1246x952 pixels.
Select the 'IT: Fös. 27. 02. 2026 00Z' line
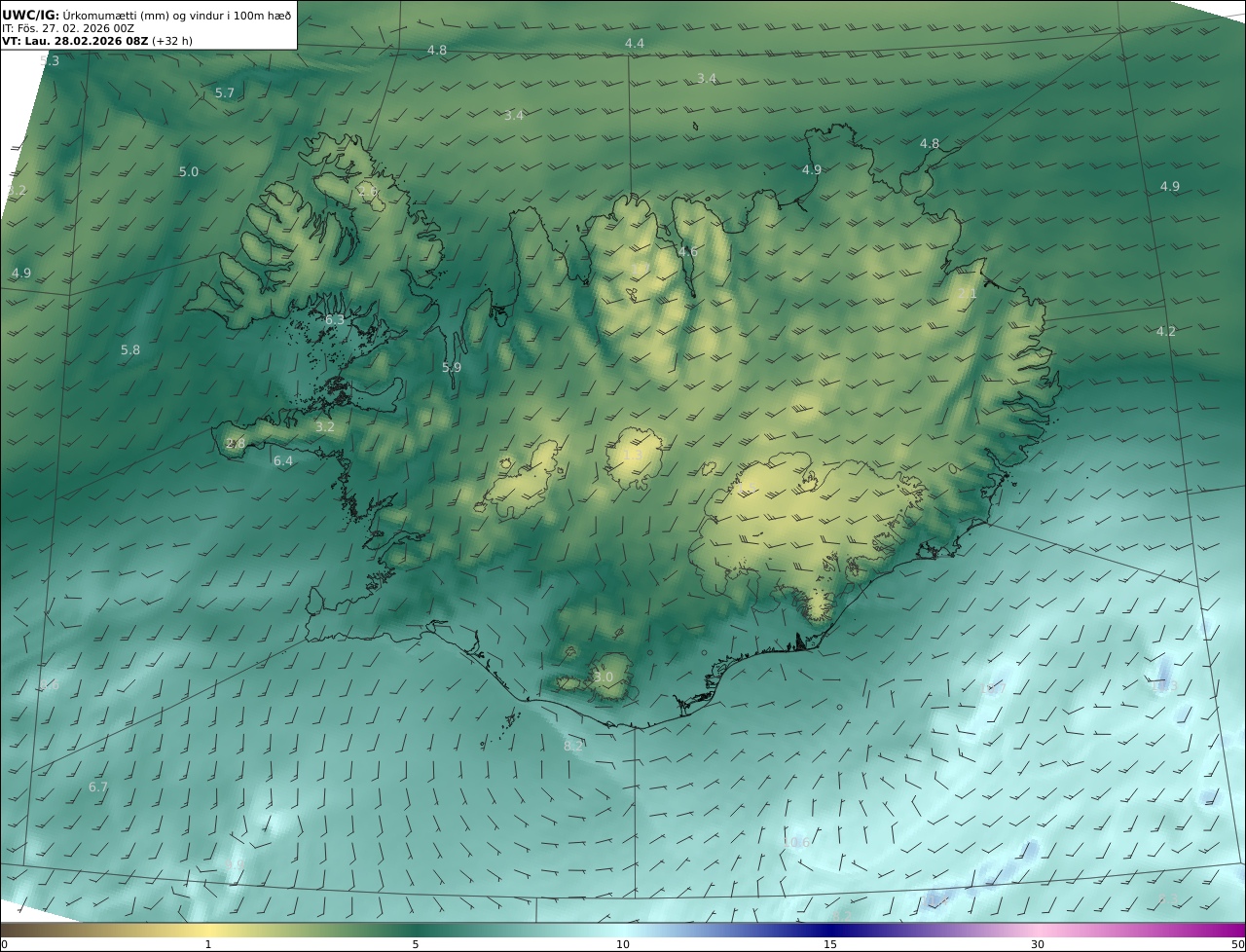click(68, 28)
